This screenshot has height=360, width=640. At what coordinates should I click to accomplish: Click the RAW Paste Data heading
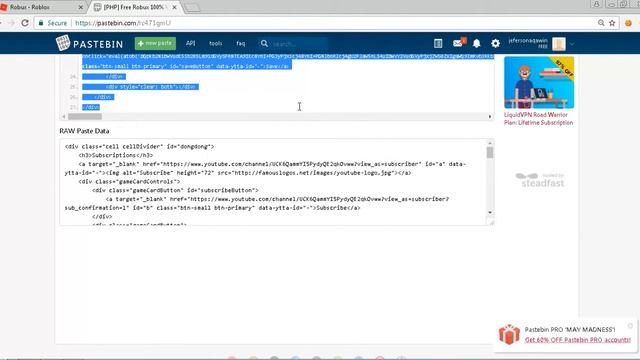coord(84,131)
